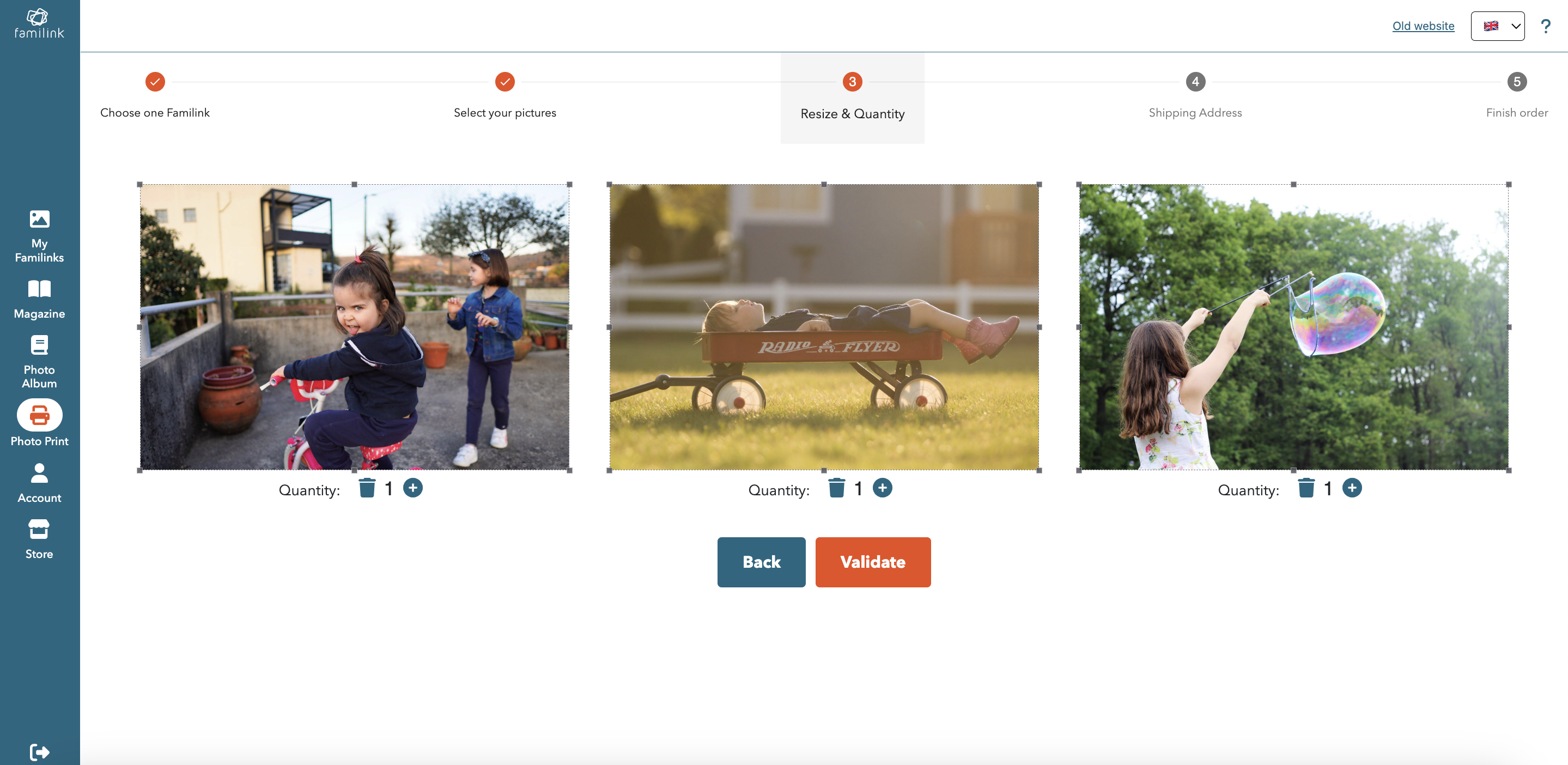The image size is (1568, 765).
Task: Expand the language flag dropdown
Action: click(x=1497, y=26)
